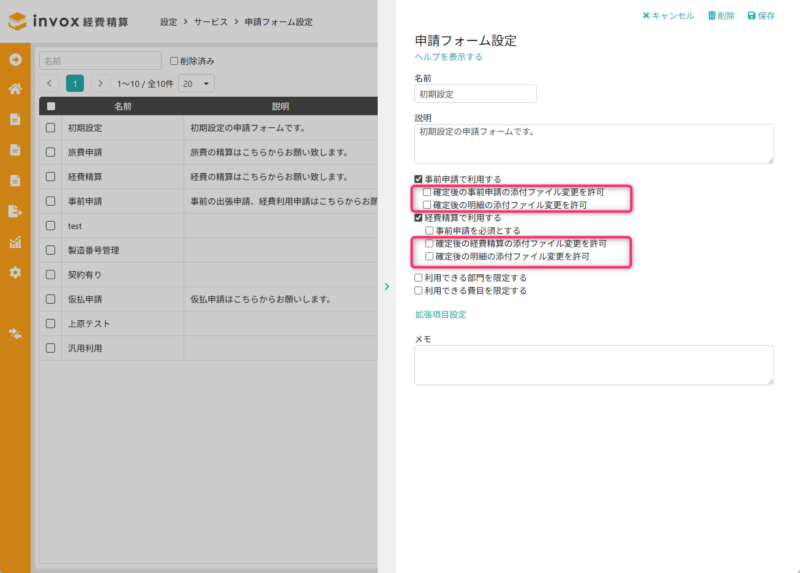800x573 pixels.
Task: Select the 上原テスト row name
Action: 89,324
